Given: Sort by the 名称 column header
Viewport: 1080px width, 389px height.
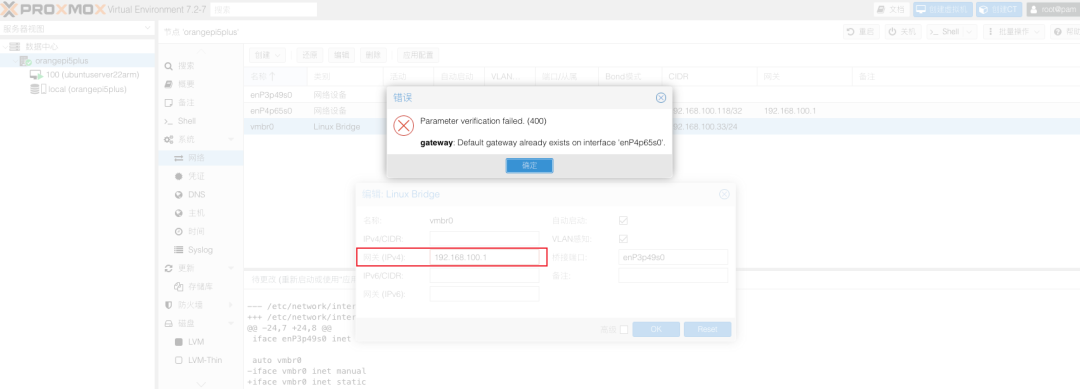Looking at the screenshot, I should click(x=276, y=76).
